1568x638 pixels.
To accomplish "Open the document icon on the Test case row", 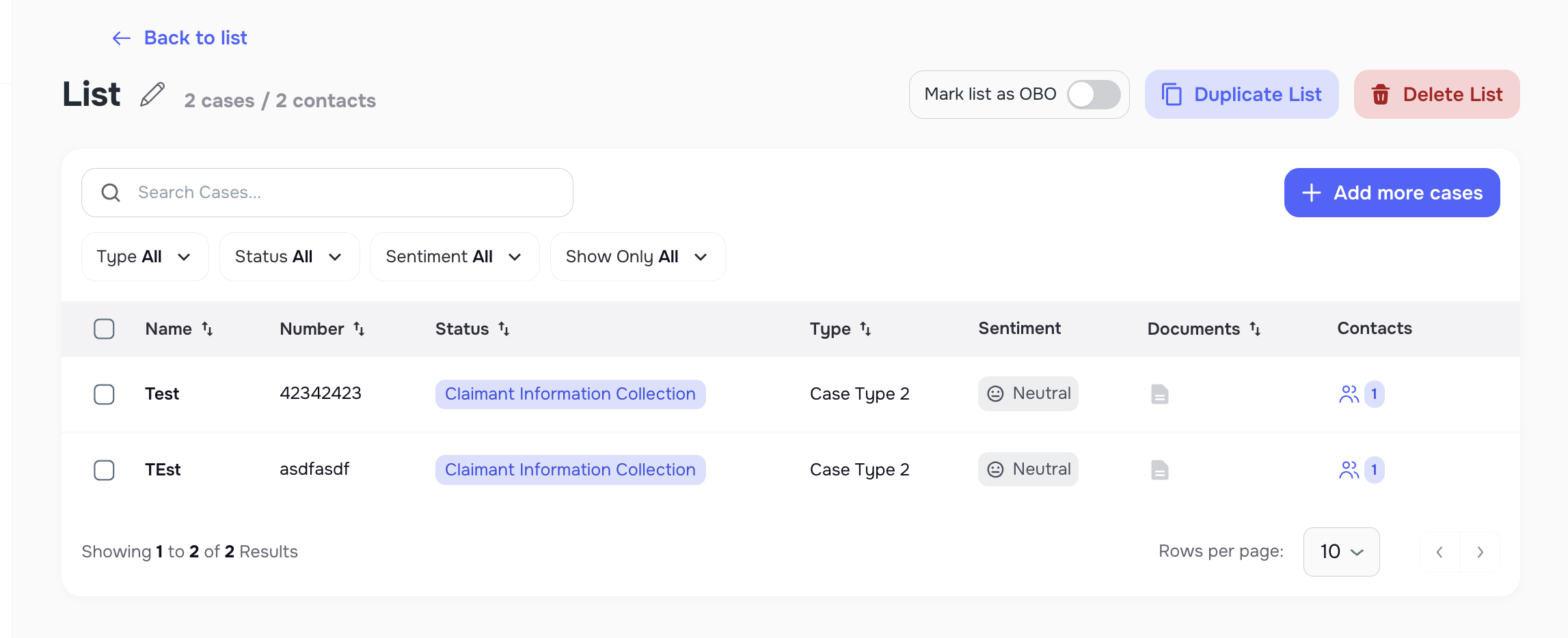I will (x=1159, y=393).
